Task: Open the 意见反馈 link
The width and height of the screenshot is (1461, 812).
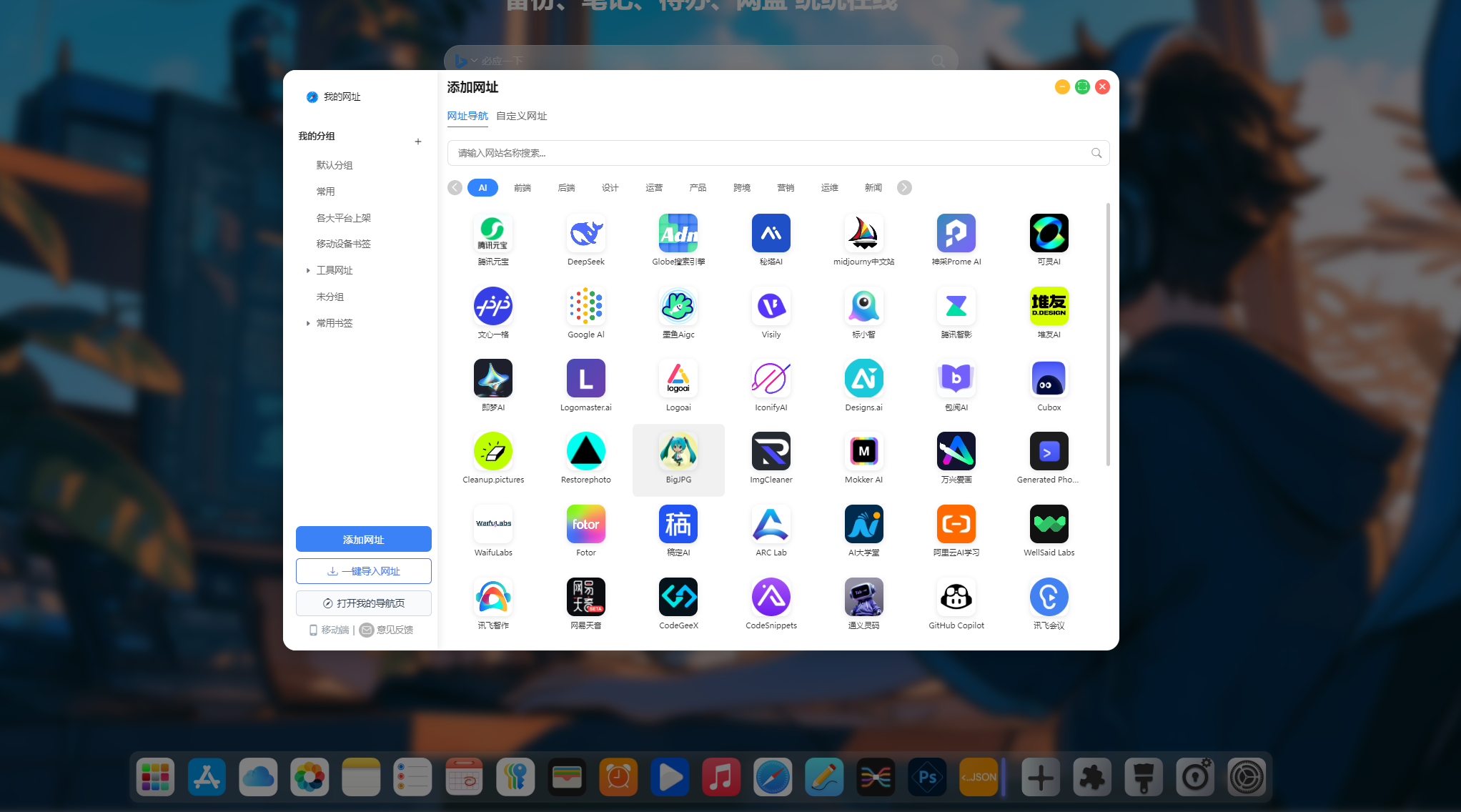Action: coord(387,630)
